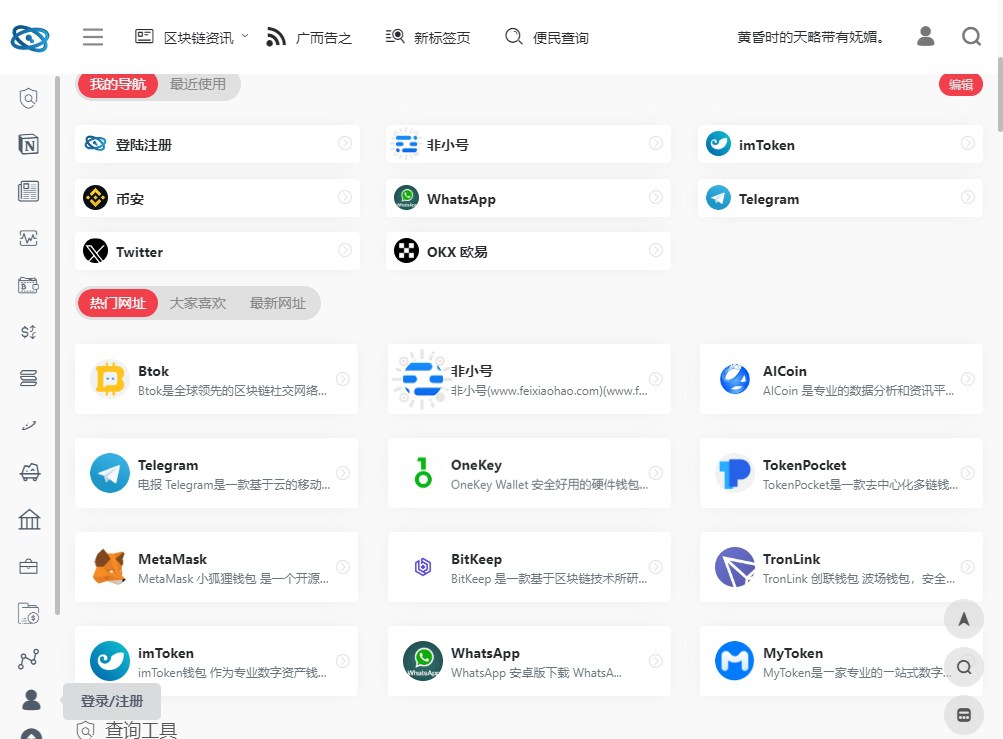
Task: Click the 登录/注册 tooltip label
Action: (x=112, y=701)
